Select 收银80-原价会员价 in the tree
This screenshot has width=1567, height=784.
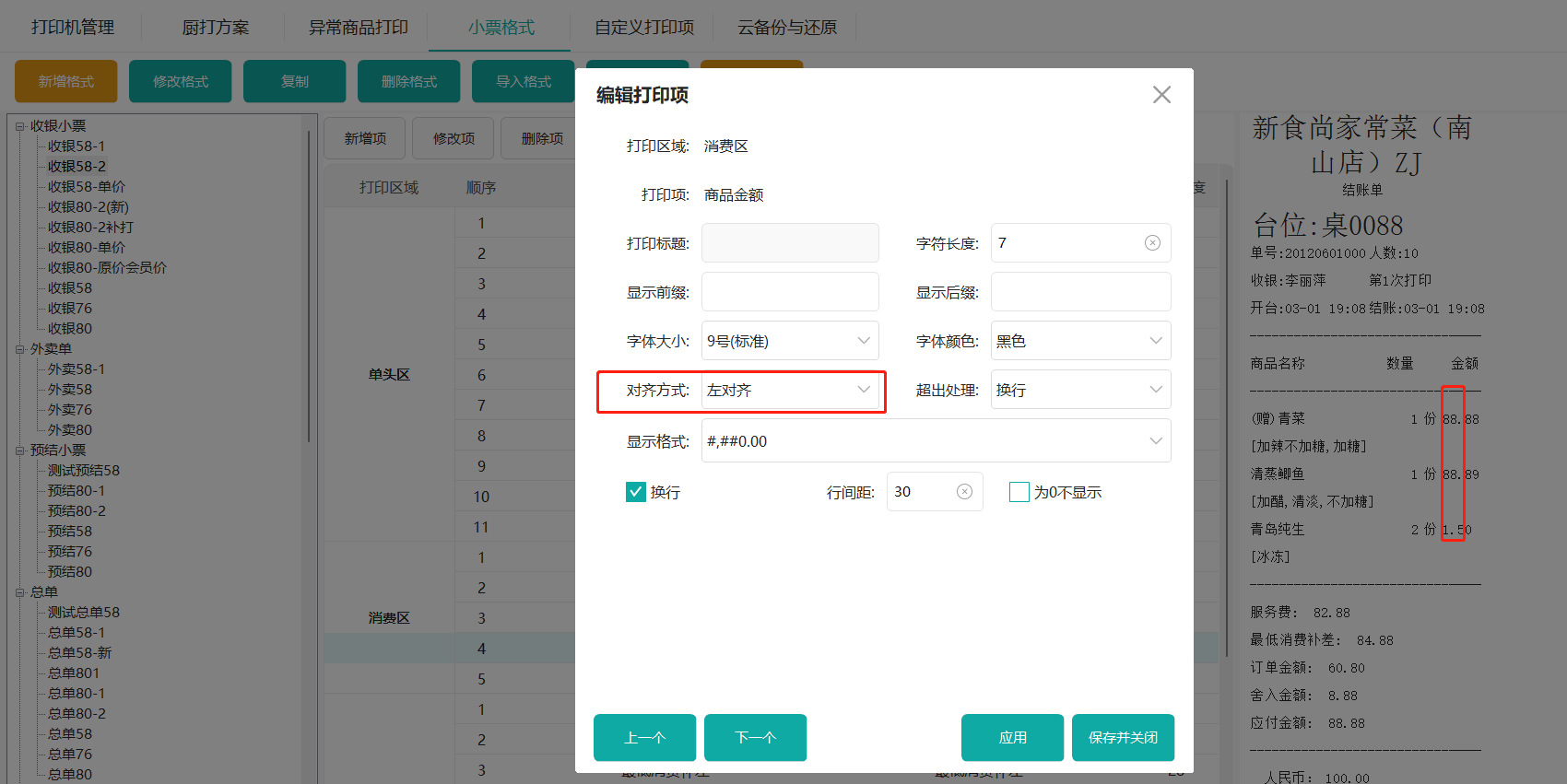coord(107,268)
